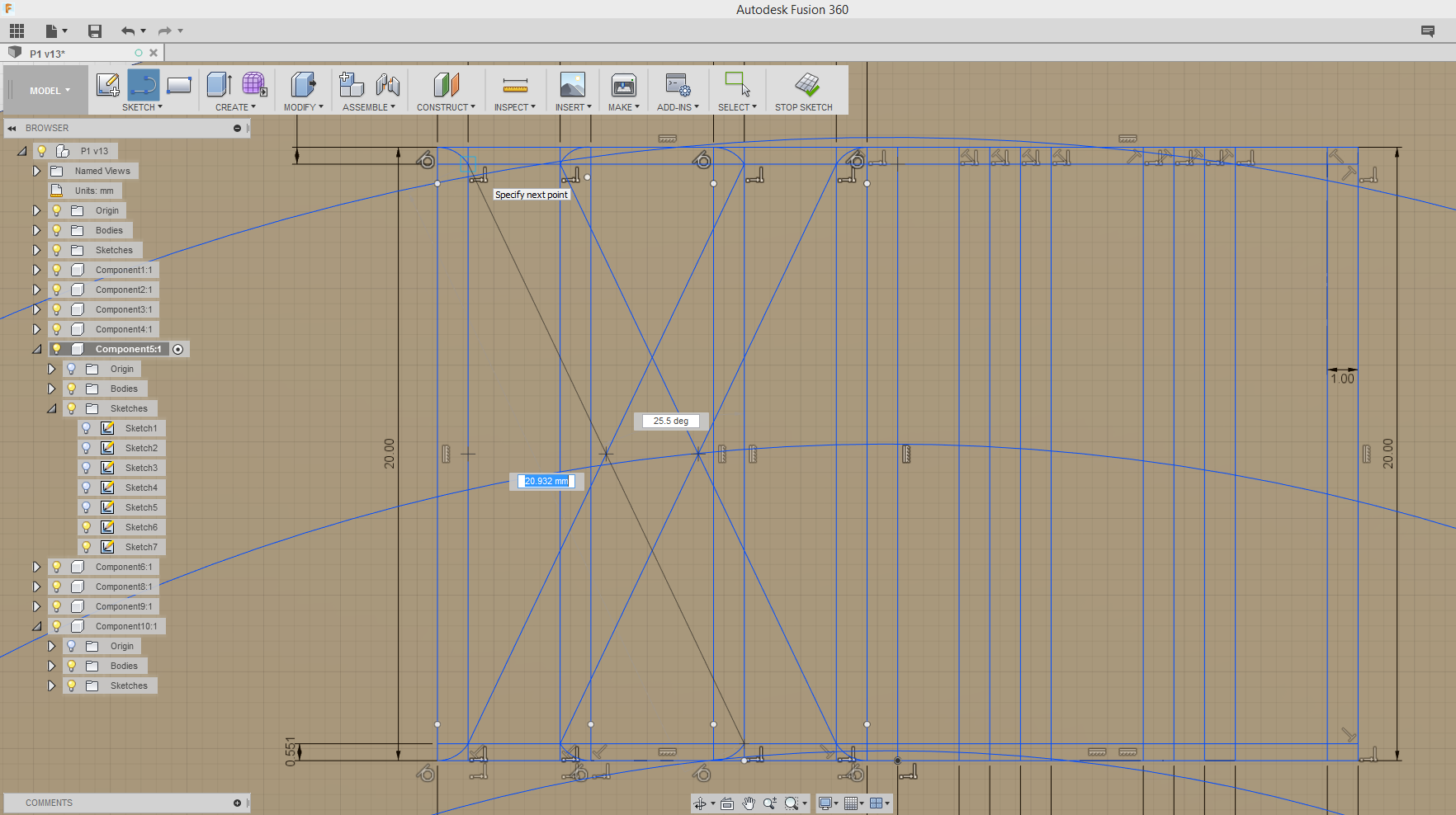1456x815 pixels.
Task: Open the comments notification icon
Action: pyautogui.click(x=1428, y=31)
